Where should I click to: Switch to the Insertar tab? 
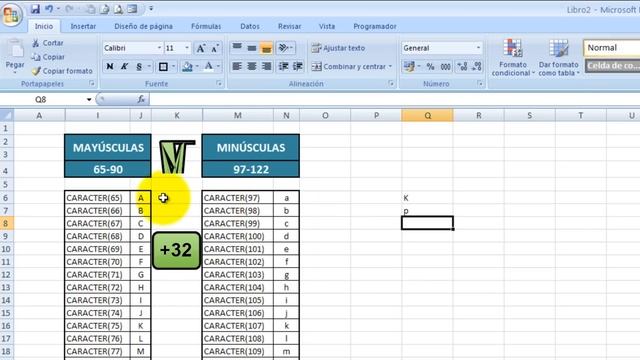83,26
